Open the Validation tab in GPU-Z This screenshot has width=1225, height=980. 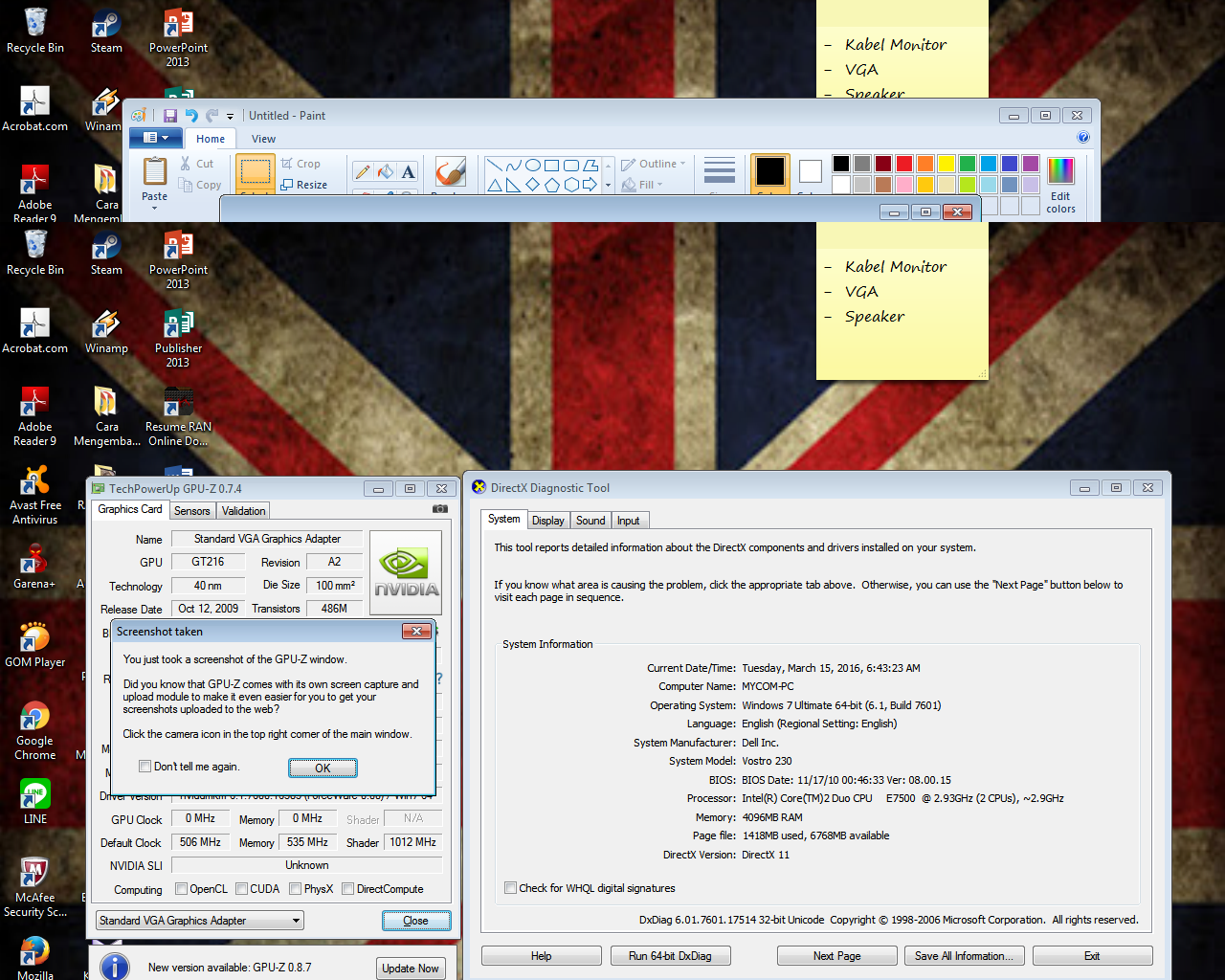pos(244,511)
